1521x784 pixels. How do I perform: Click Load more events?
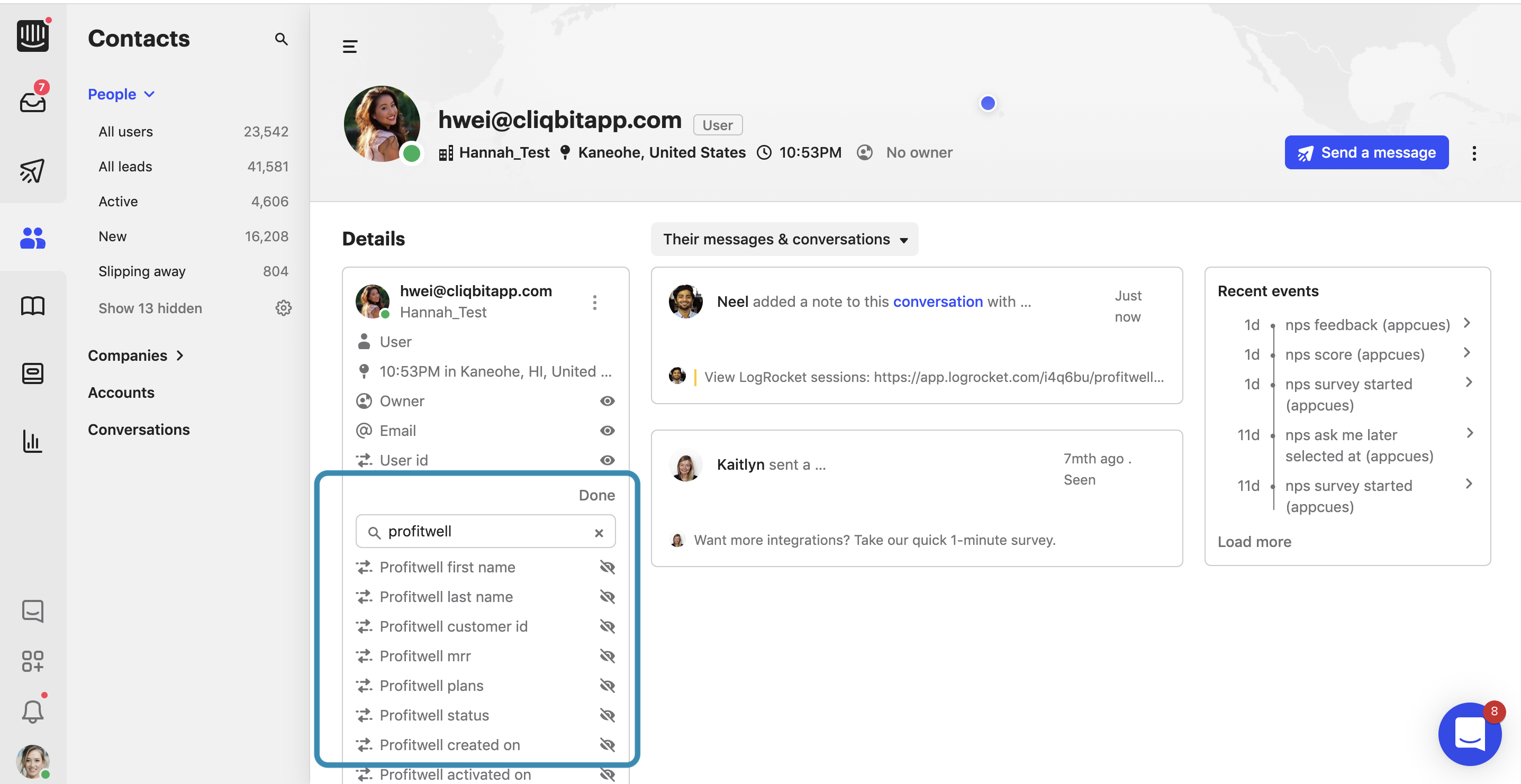point(1254,542)
